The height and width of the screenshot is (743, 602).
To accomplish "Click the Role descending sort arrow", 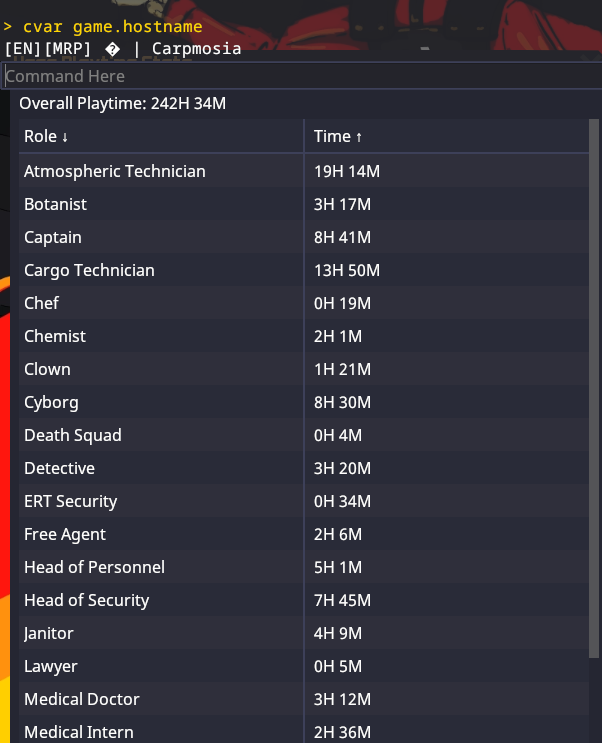I will coord(65,137).
